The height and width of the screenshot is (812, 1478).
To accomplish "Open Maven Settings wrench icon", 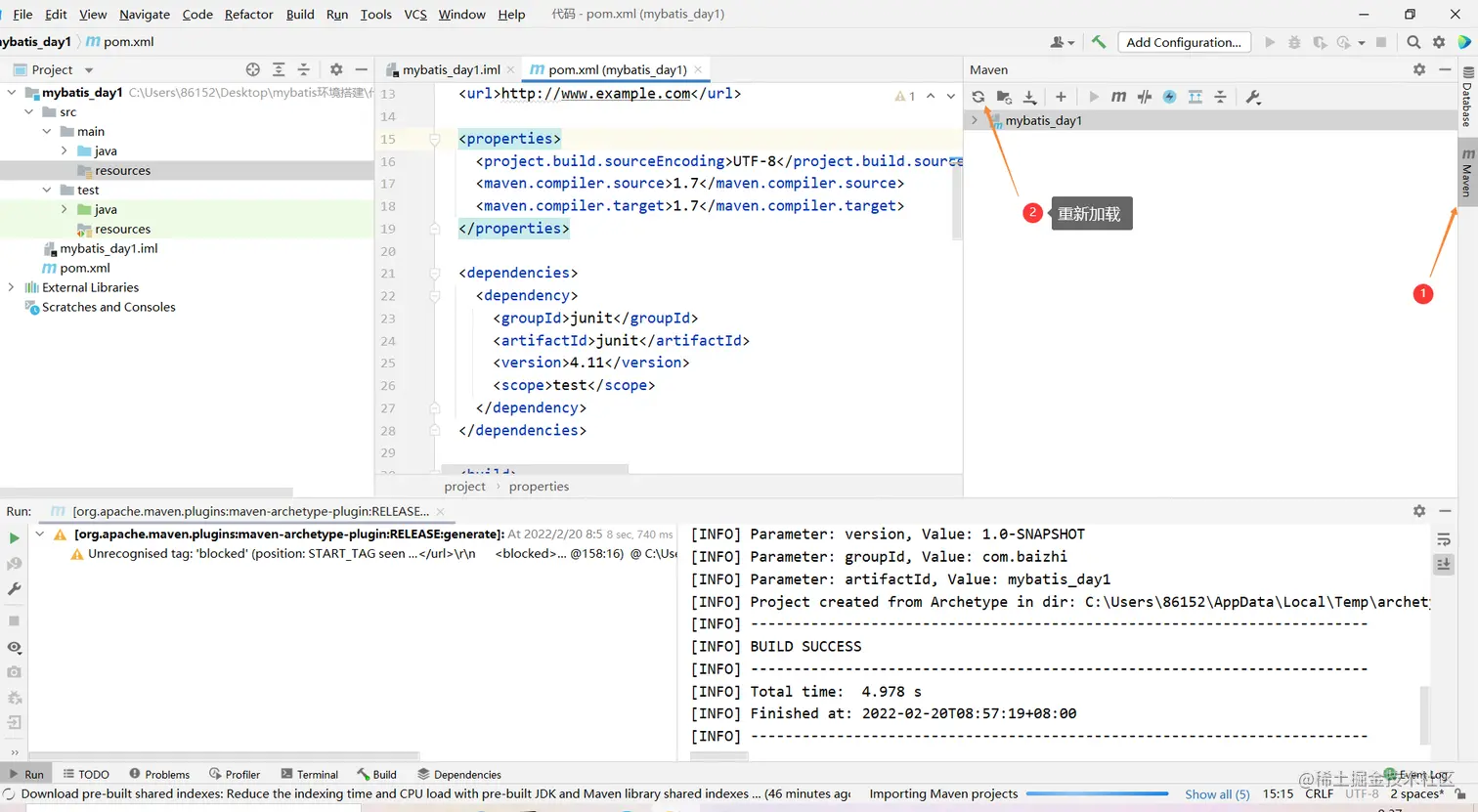I will point(1253,97).
